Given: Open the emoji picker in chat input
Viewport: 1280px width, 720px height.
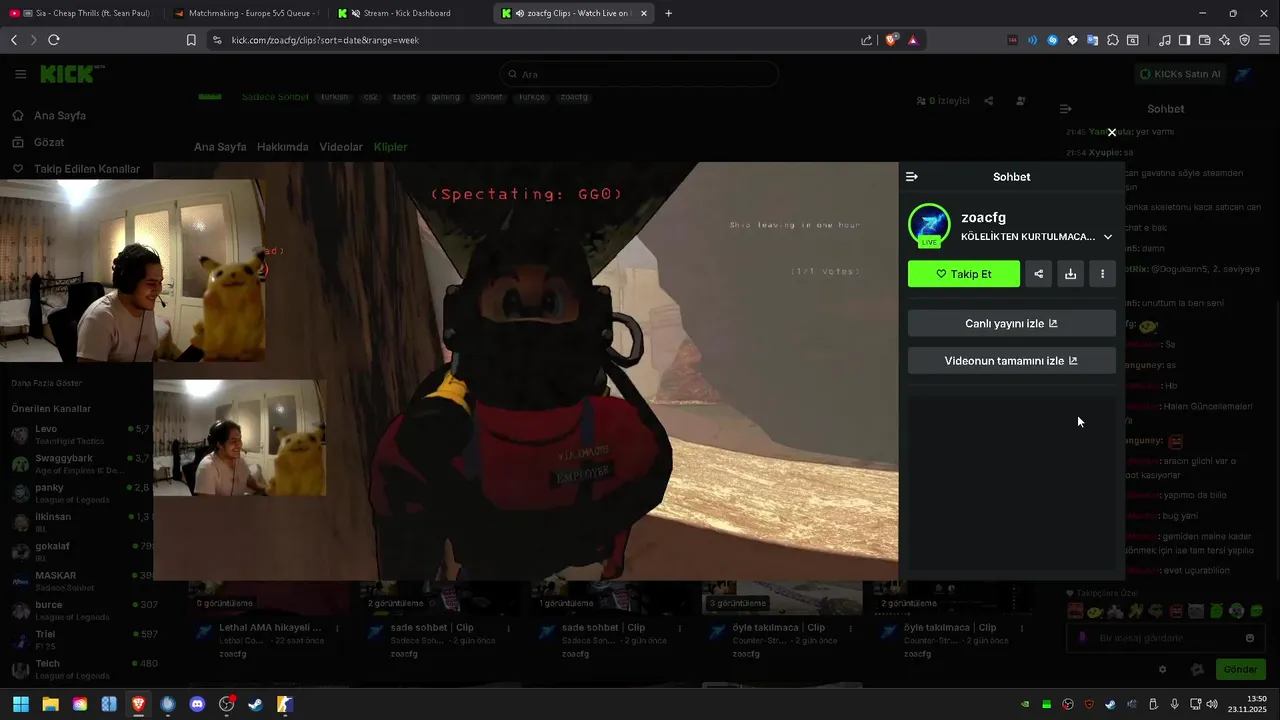Looking at the screenshot, I should (1250, 638).
